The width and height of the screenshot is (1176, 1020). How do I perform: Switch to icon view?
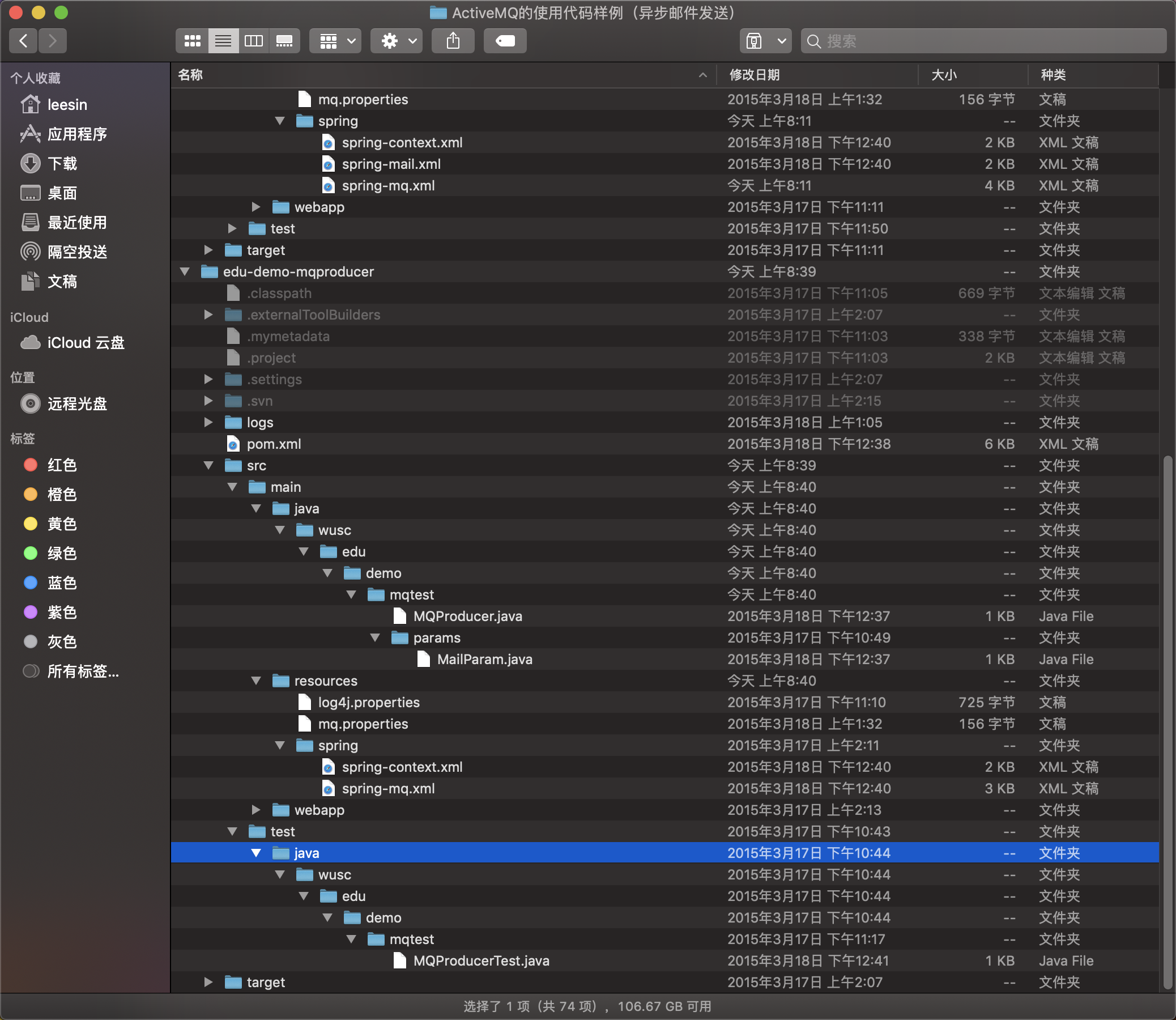pyautogui.click(x=192, y=40)
